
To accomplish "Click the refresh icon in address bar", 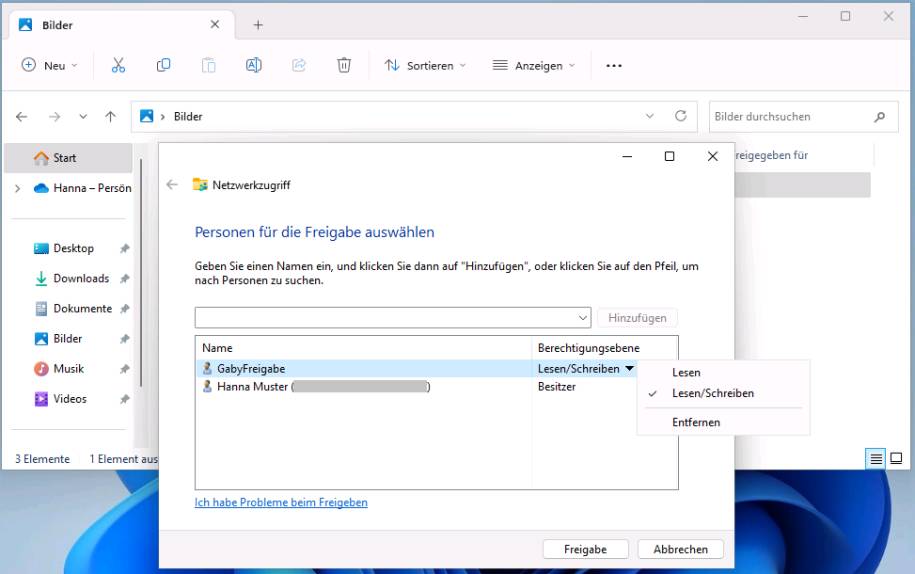I will [681, 116].
